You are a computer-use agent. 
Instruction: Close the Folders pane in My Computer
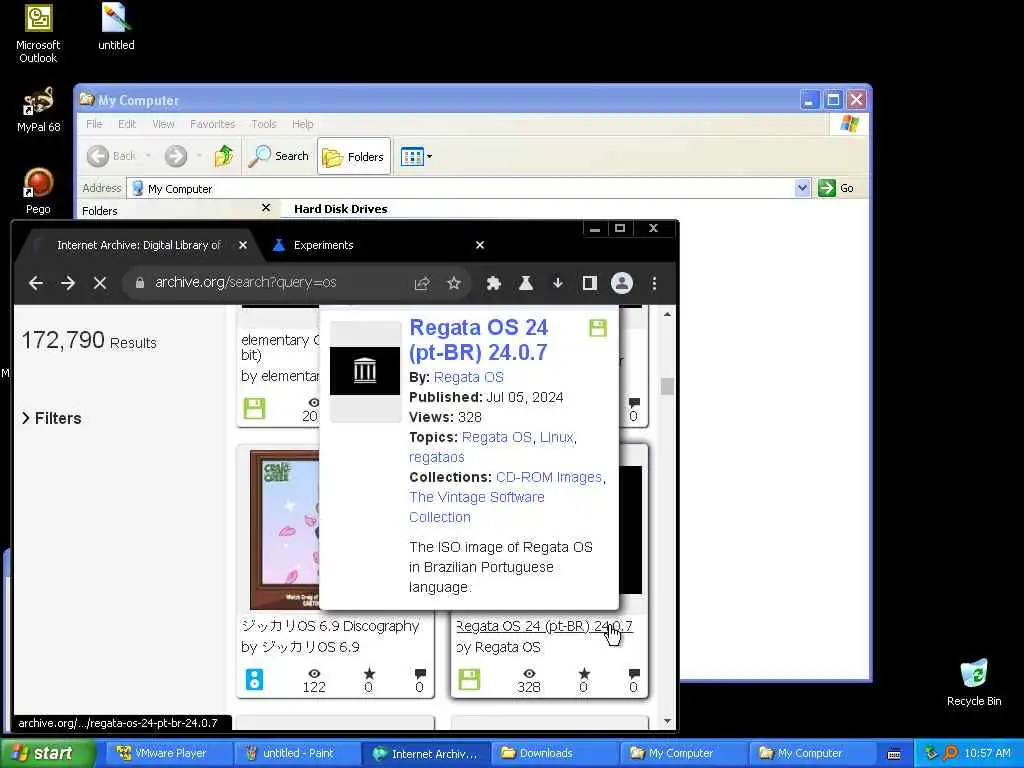coord(266,208)
